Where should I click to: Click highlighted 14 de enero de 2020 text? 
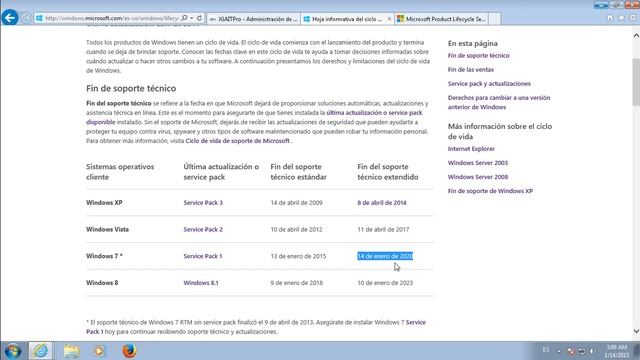pos(385,256)
